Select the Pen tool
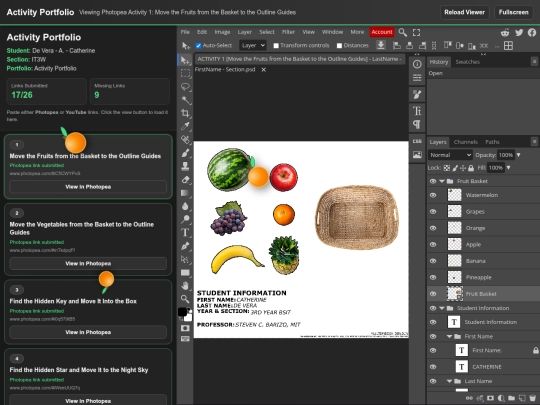This screenshot has height=405, width=540. click(185, 246)
